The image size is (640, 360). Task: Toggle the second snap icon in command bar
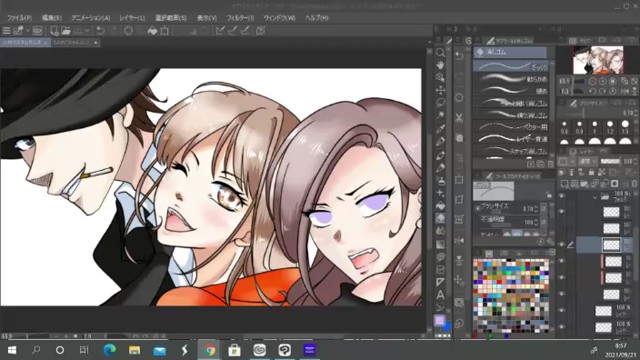click(233, 31)
